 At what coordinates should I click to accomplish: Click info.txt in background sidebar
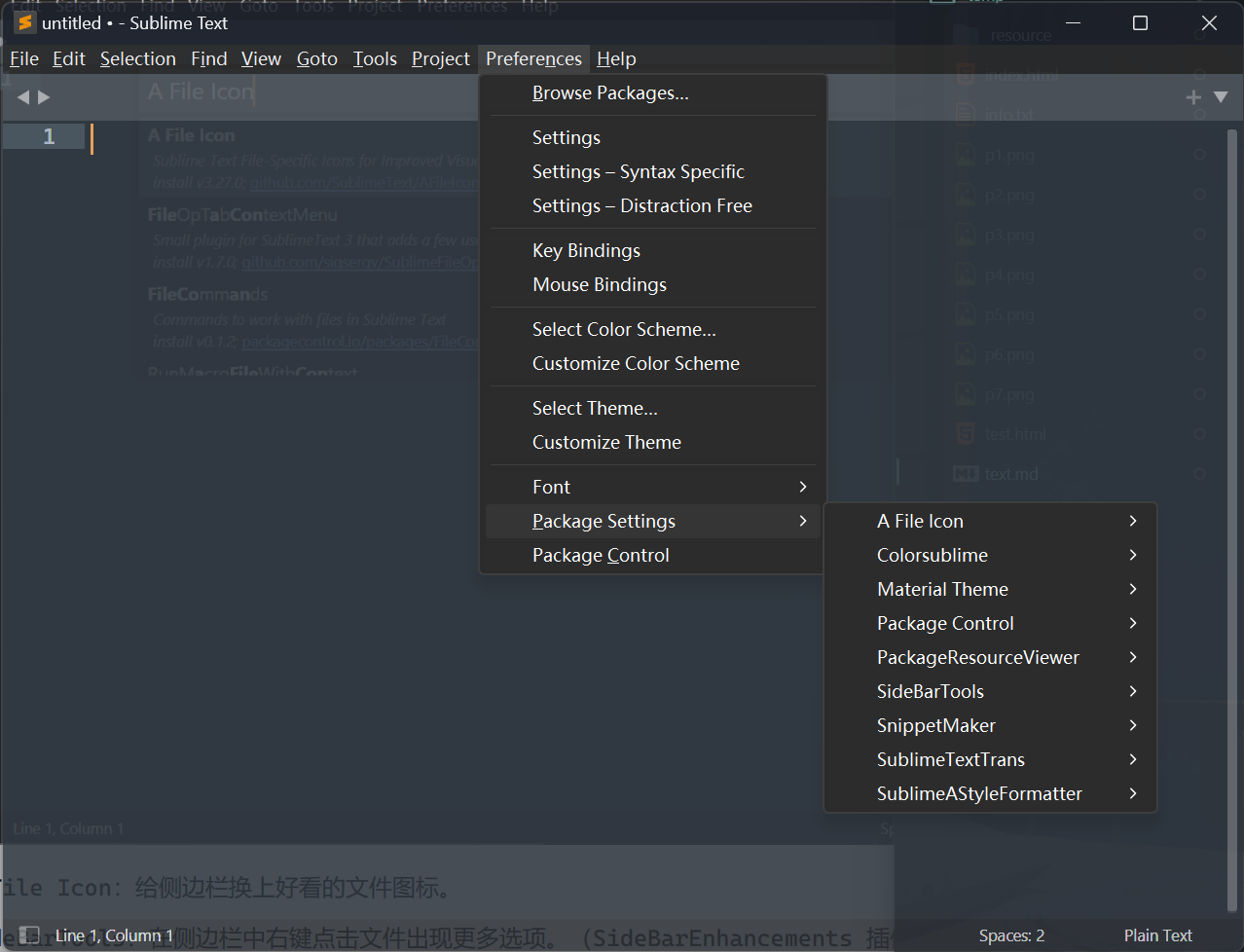1008,115
